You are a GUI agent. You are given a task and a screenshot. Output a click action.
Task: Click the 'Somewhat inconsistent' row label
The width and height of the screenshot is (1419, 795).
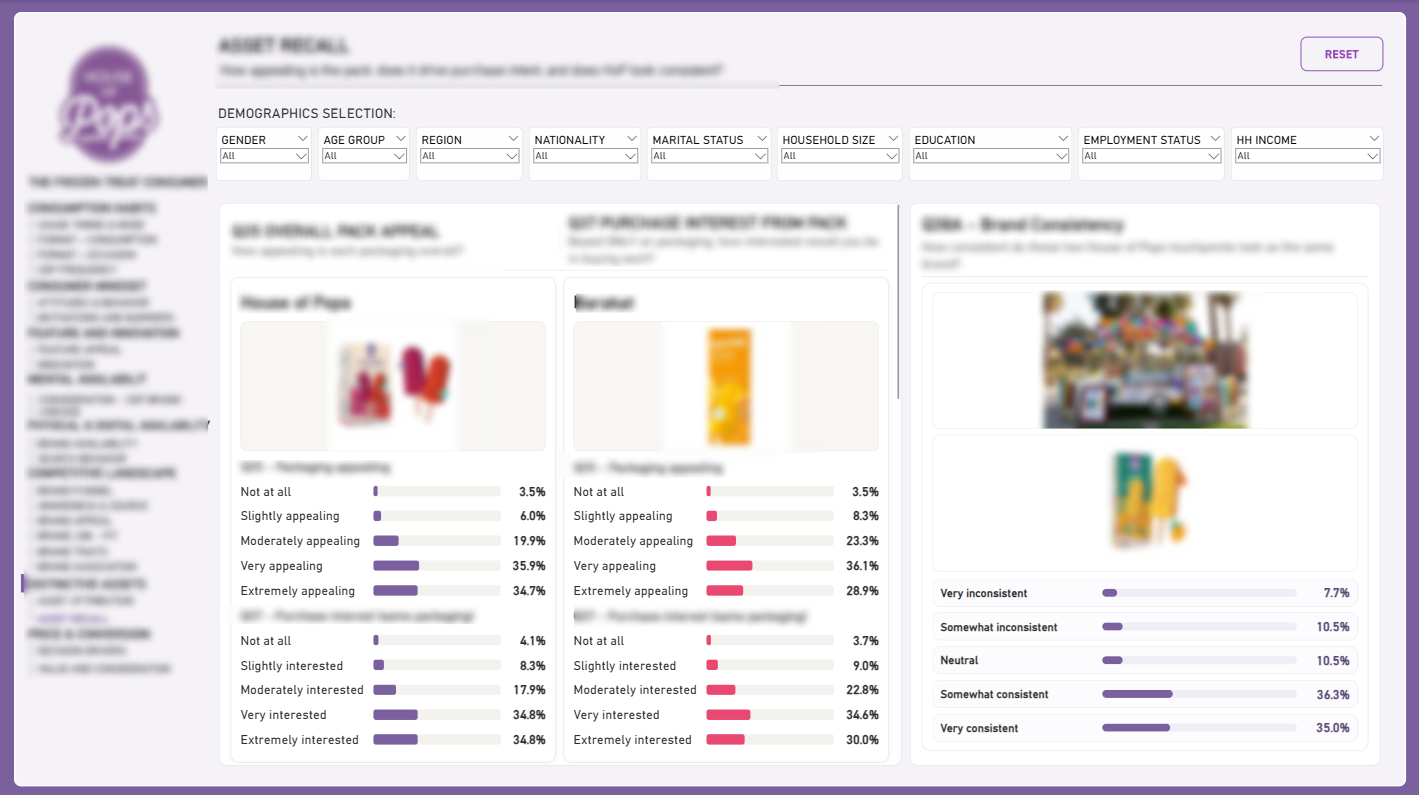[x=999, y=627]
